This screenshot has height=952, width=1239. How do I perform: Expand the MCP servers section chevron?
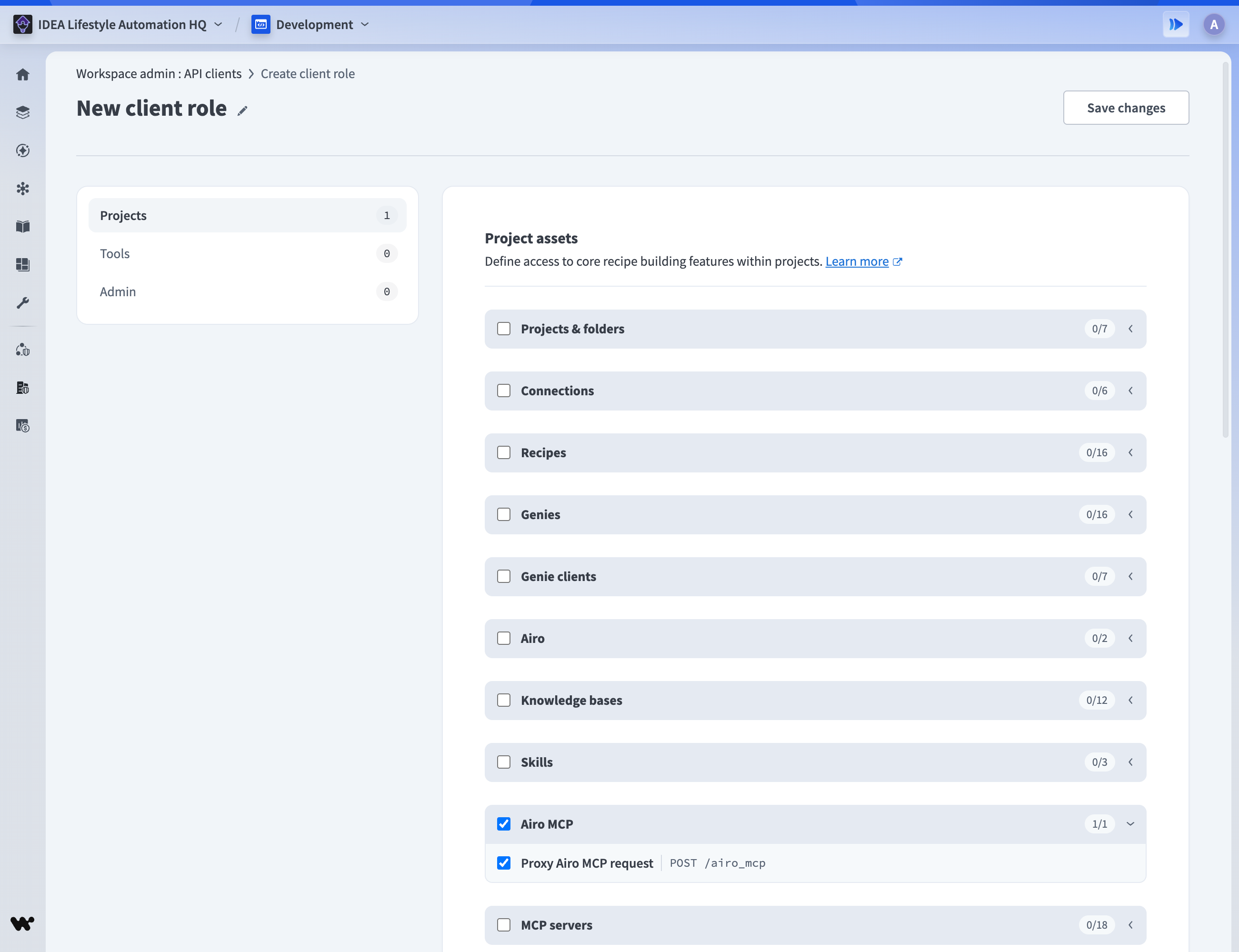[1131, 925]
